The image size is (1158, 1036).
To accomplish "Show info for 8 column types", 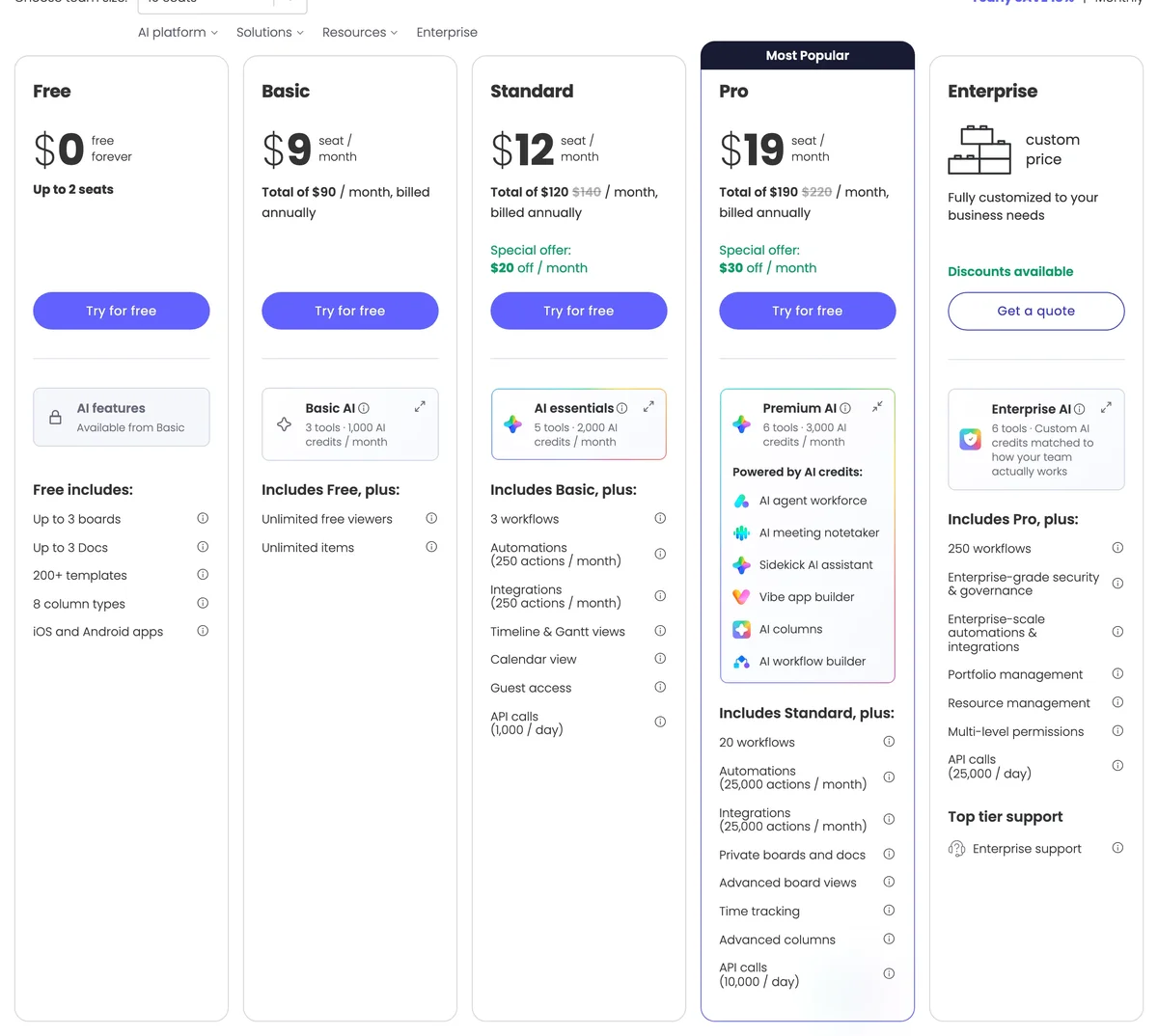I will (203, 603).
